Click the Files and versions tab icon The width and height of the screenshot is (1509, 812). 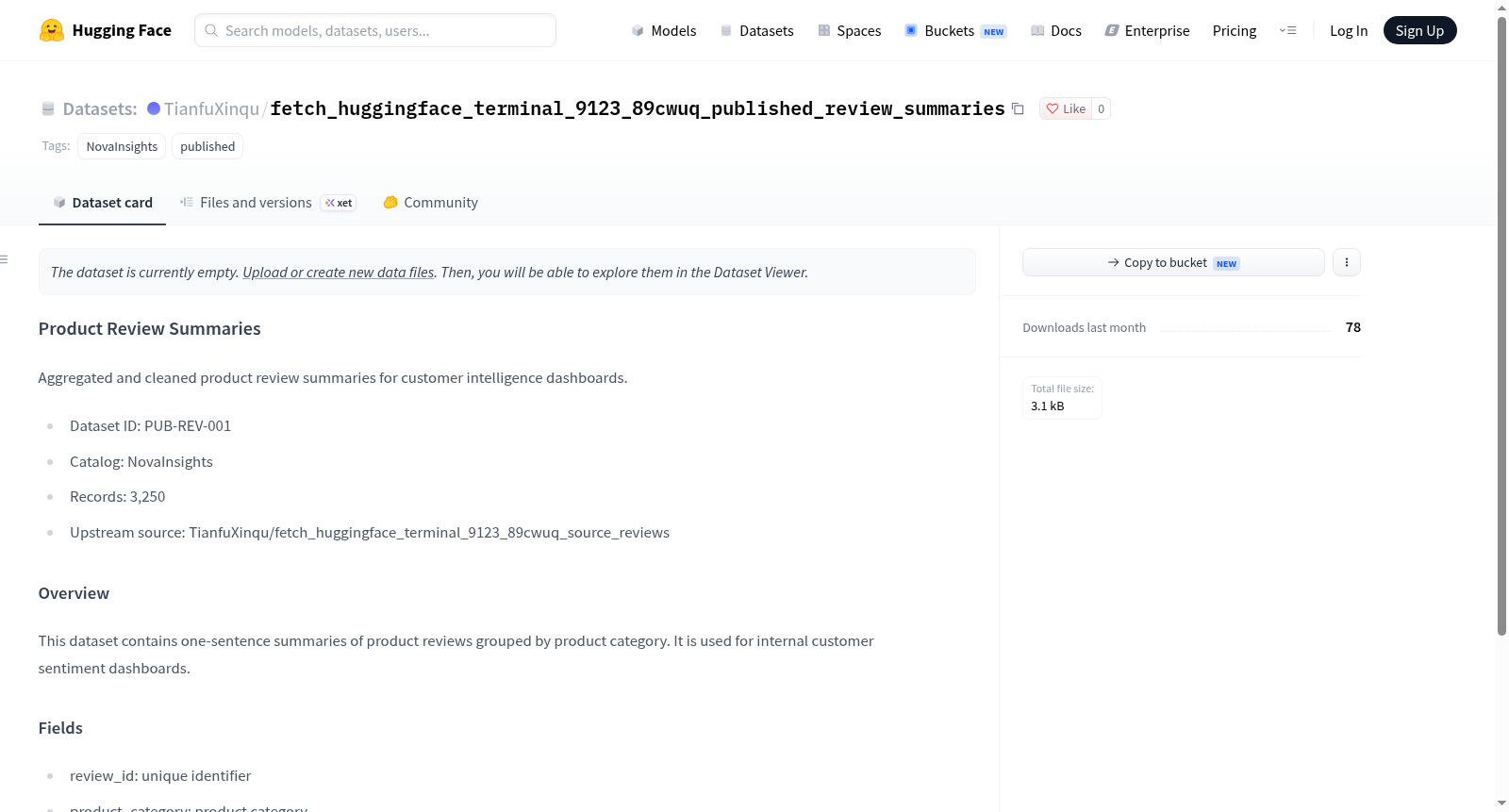(187, 202)
